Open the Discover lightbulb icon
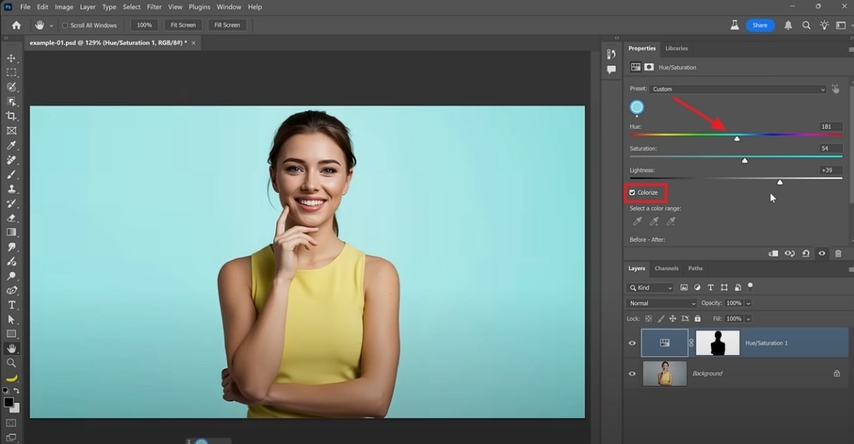This screenshot has height=444, width=854. [x=824, y=25]
